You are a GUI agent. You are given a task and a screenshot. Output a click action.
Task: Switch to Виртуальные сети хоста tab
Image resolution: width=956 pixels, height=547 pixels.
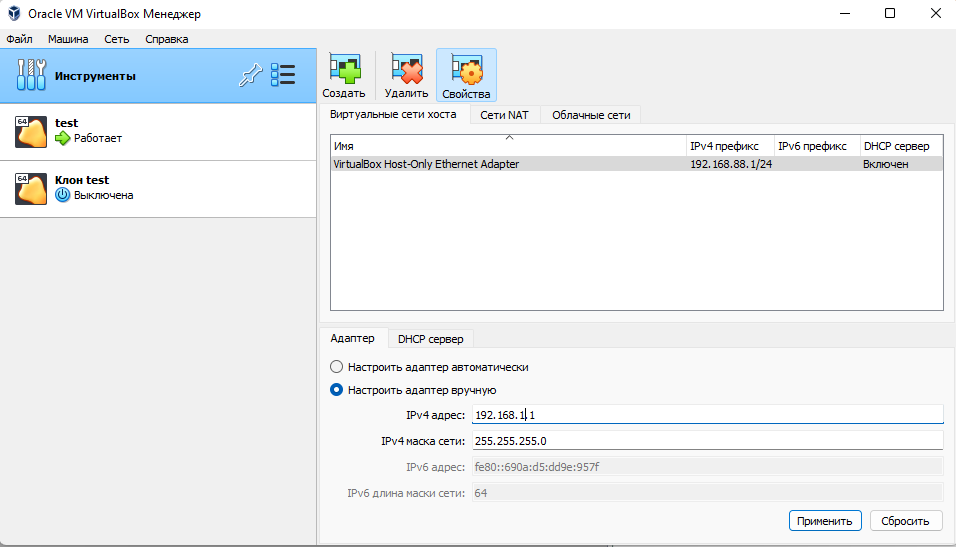[x=393, y=114]
